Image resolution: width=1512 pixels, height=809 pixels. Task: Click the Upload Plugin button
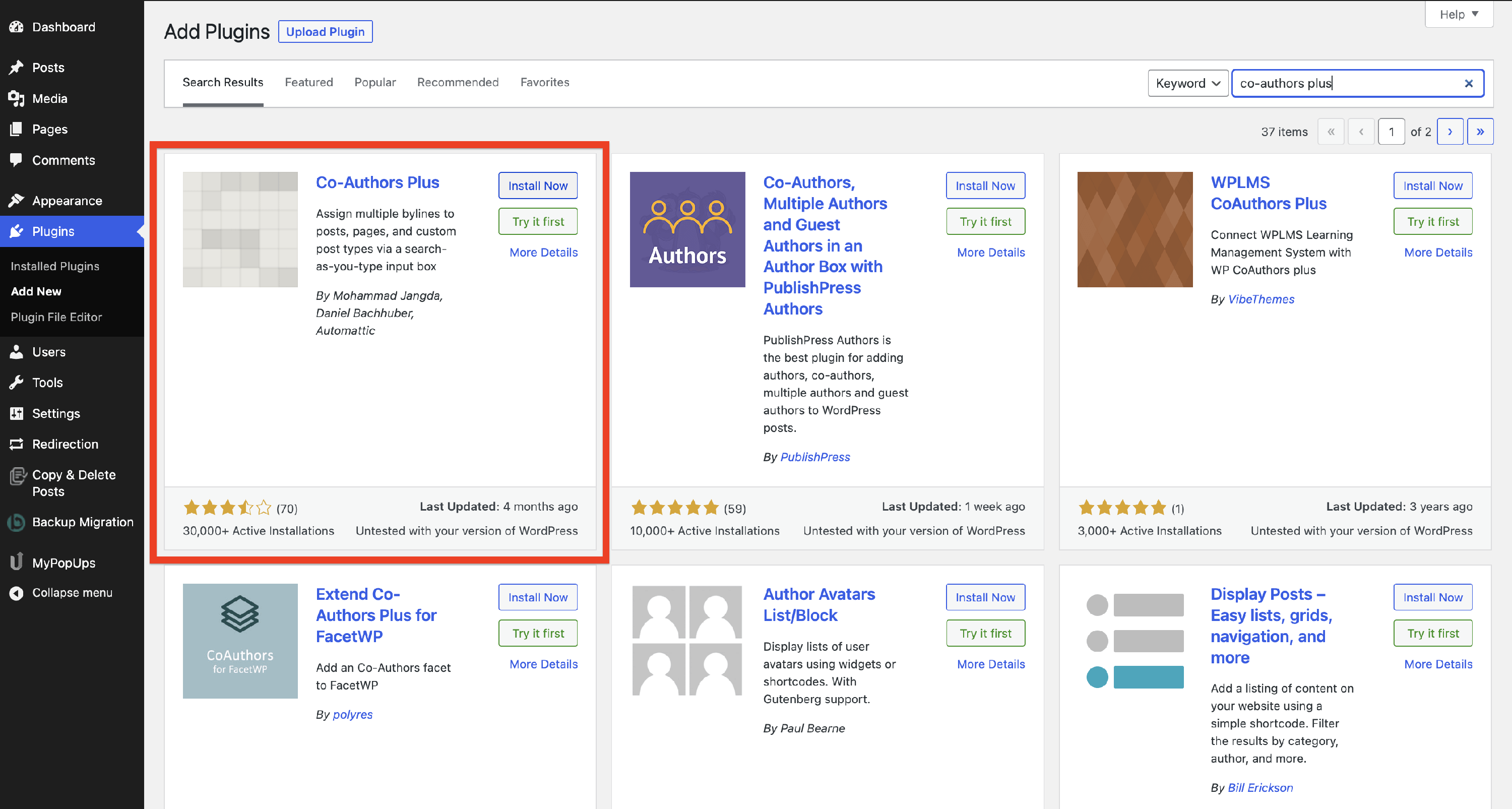pyautogui.click(x=325, y=32)
